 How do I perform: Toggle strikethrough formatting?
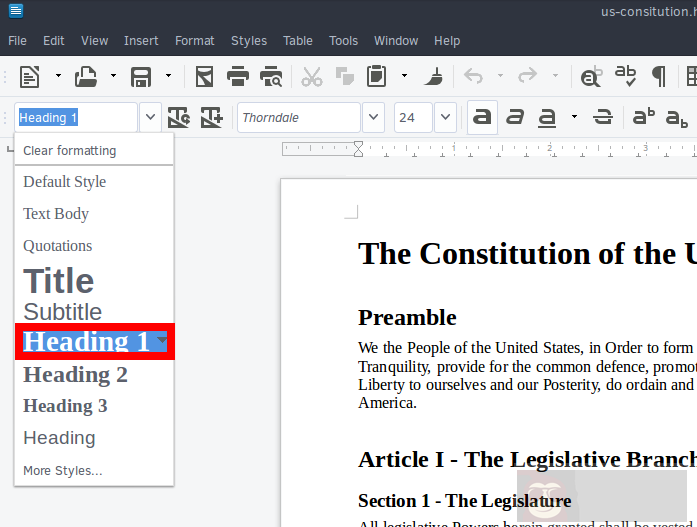(602, 117)
